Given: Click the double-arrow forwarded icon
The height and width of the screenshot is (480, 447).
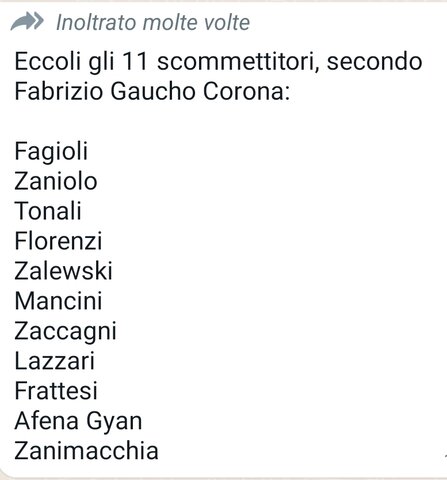Looking at the screenshot, I should (x=27, y=22).
